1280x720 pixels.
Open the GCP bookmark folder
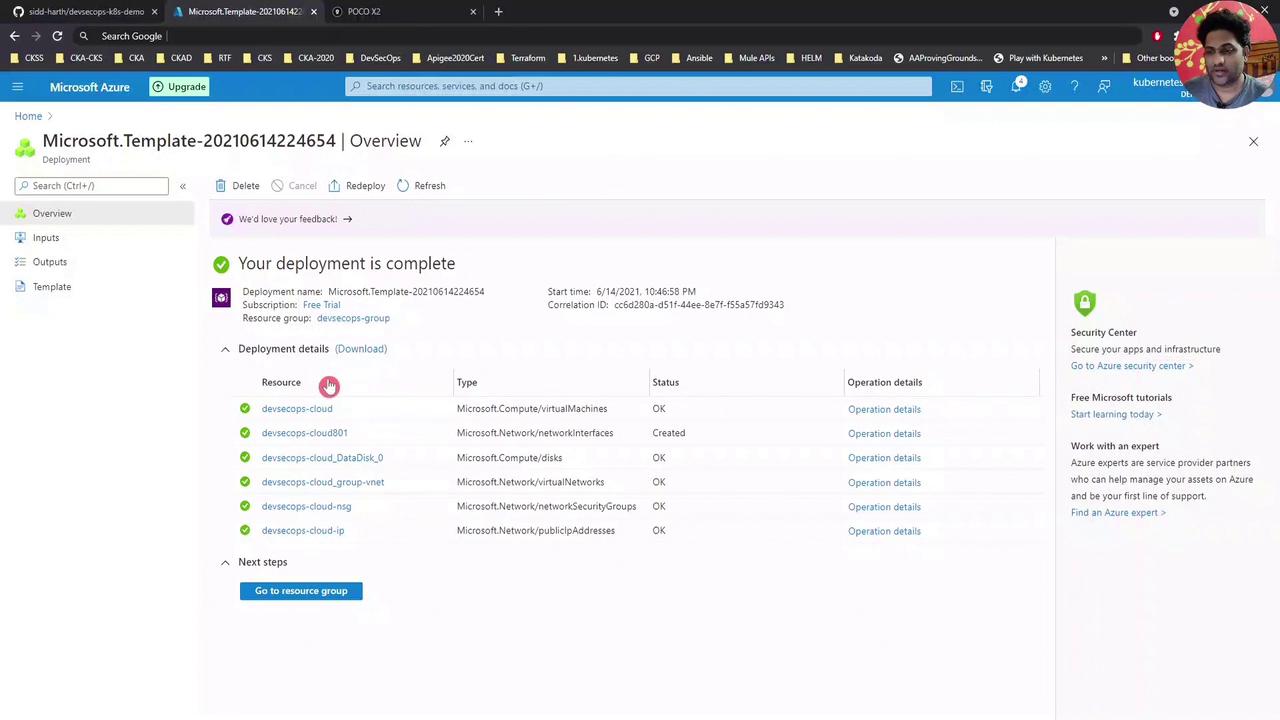point(643,58)
